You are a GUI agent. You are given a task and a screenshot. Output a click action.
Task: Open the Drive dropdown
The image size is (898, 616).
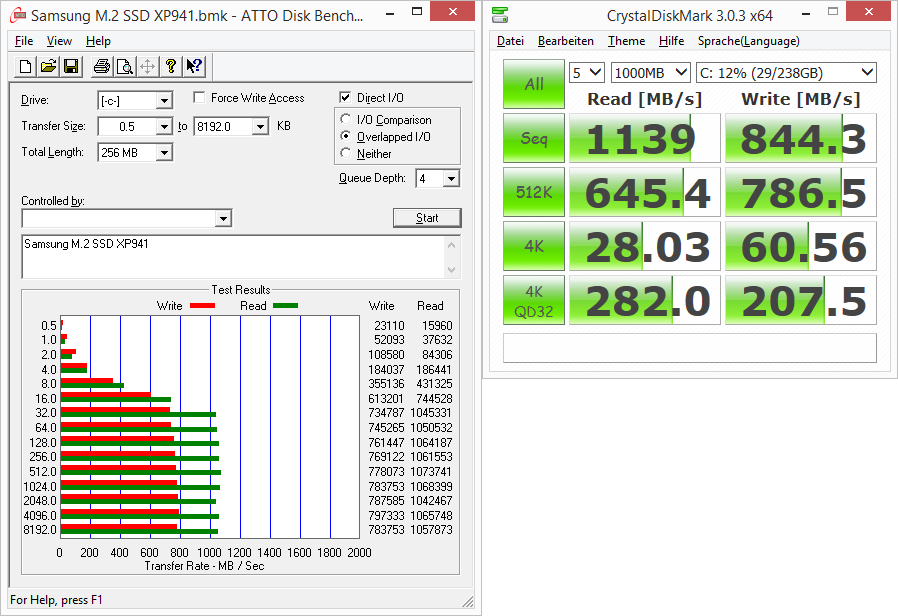pyautogui.click(x=164, y=101)
